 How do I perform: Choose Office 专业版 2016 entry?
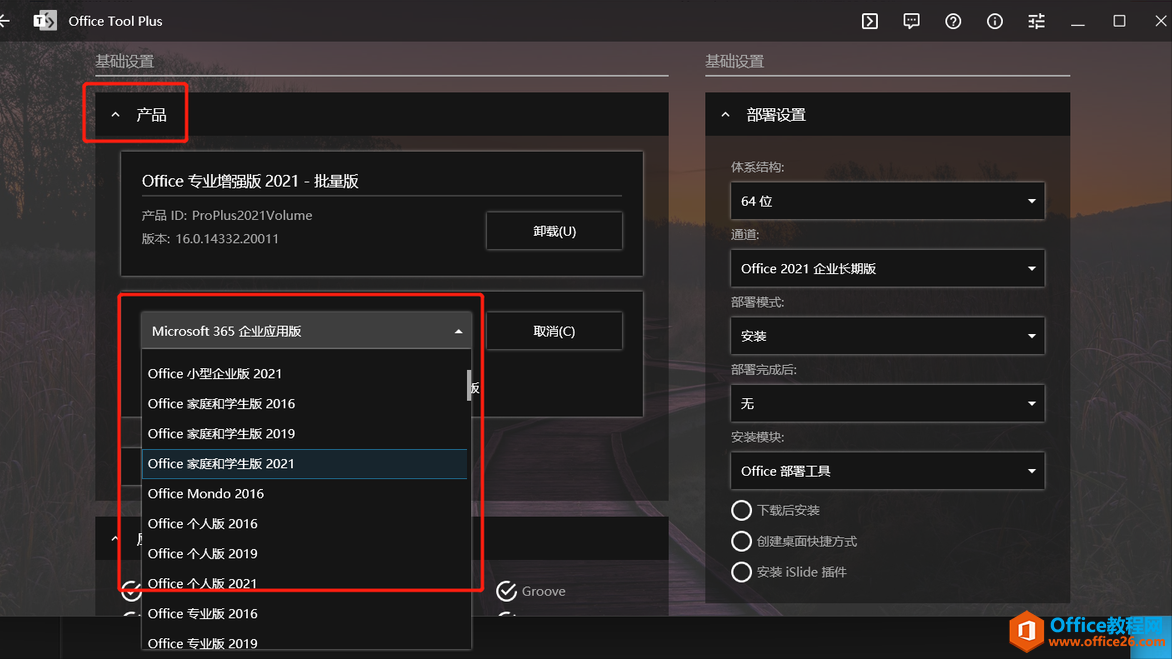tap(304, 613)
